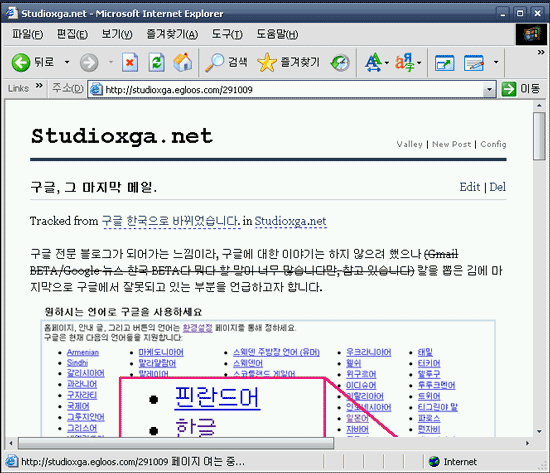Click the 우크라이나어 language link
The height and width of the screenshot is (473, 550).
pyautogui.click(x=368, y=352)
